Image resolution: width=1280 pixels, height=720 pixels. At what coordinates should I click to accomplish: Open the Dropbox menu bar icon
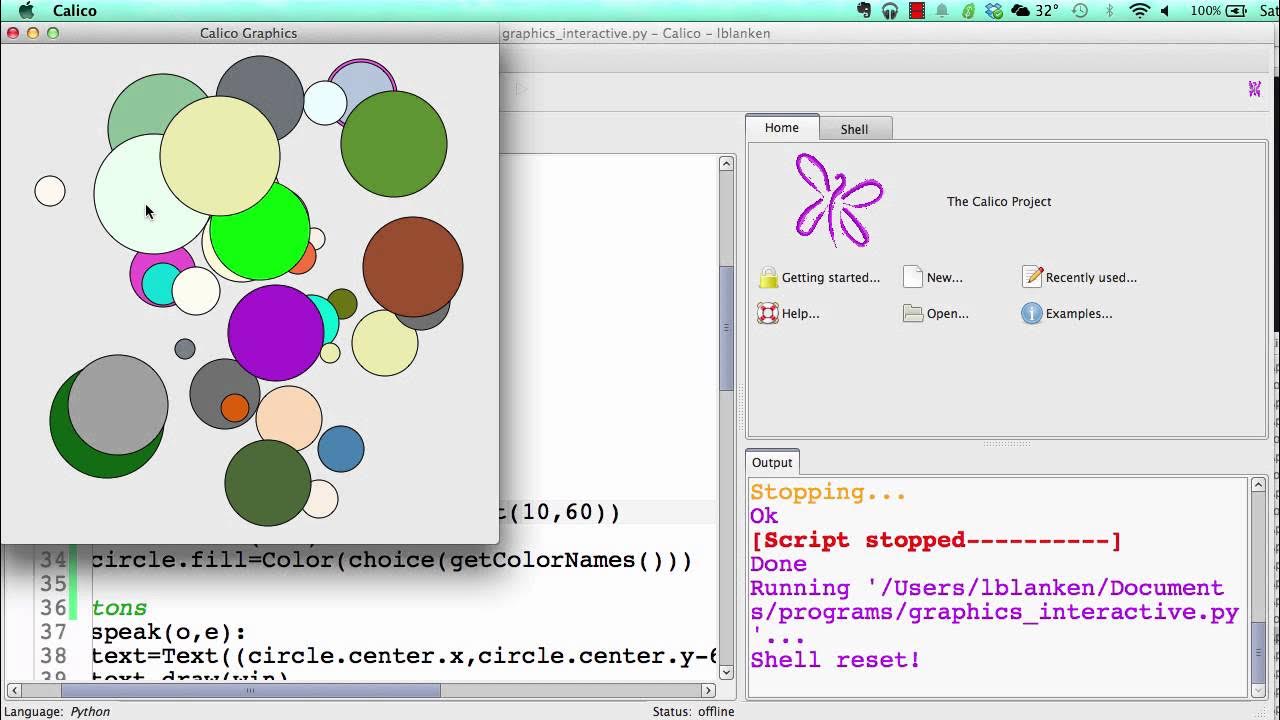point(994,11)
